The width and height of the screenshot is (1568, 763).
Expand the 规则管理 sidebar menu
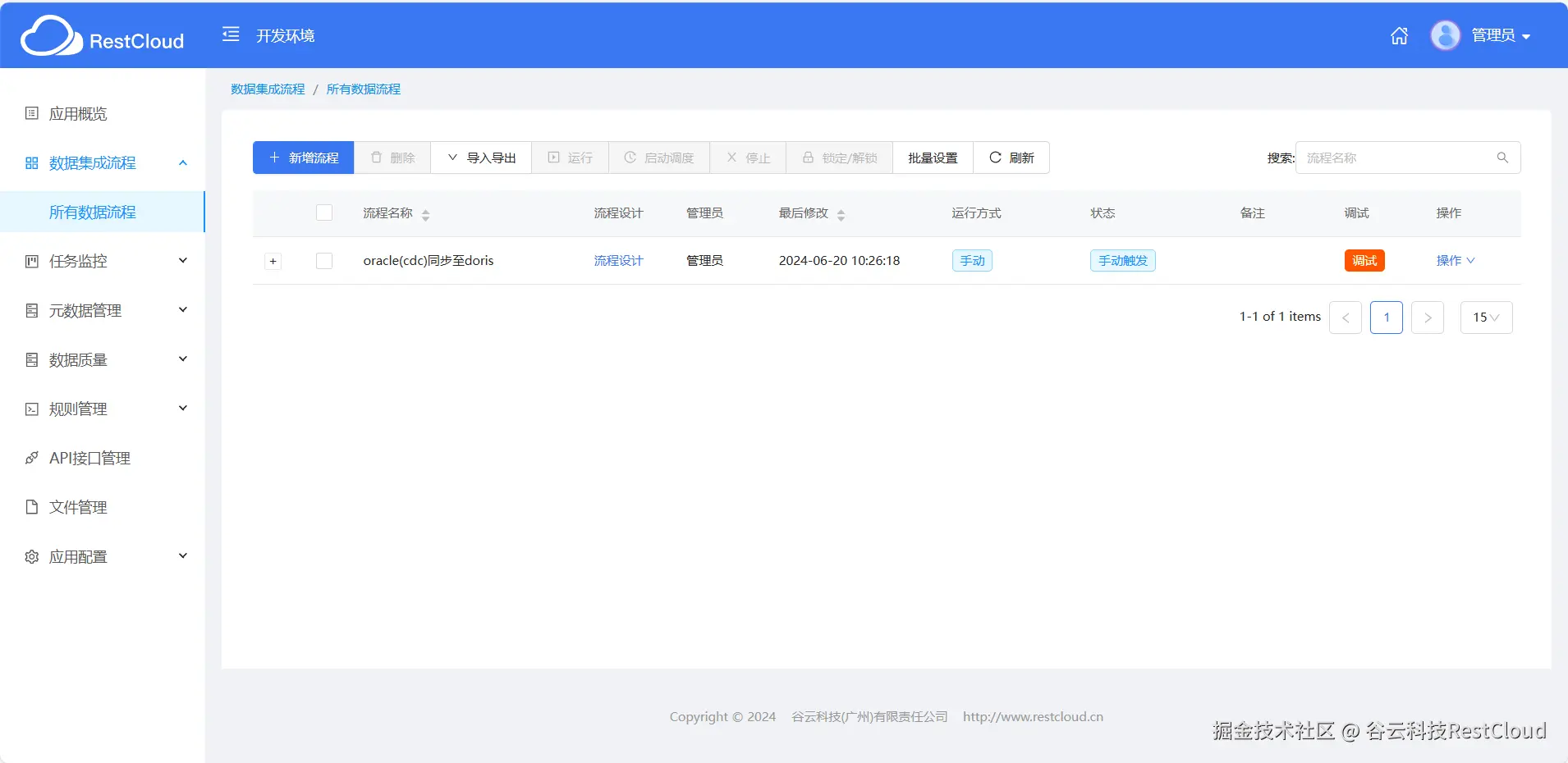click(x=103, y=409)
